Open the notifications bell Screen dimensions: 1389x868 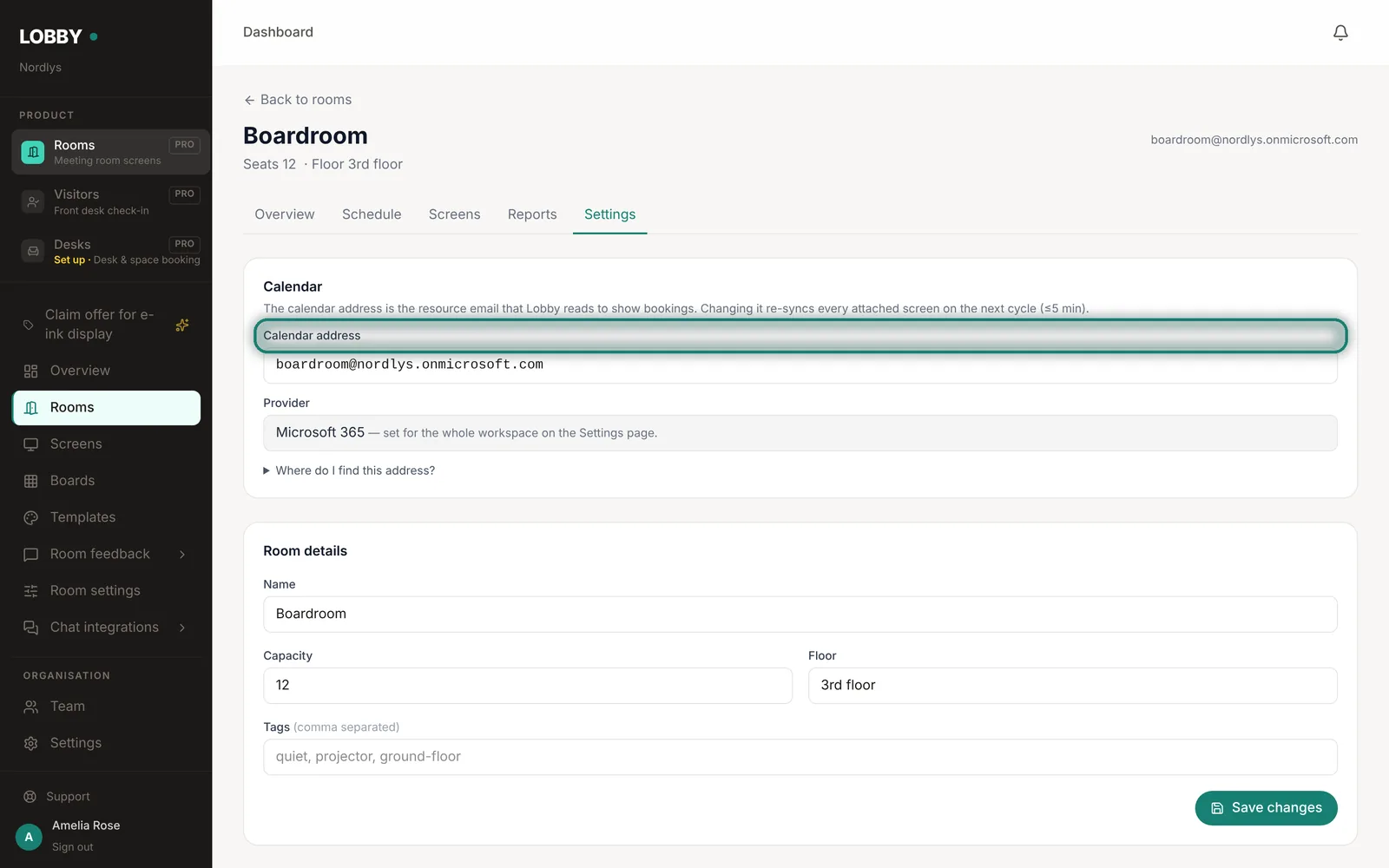(x=1340, y=33)
